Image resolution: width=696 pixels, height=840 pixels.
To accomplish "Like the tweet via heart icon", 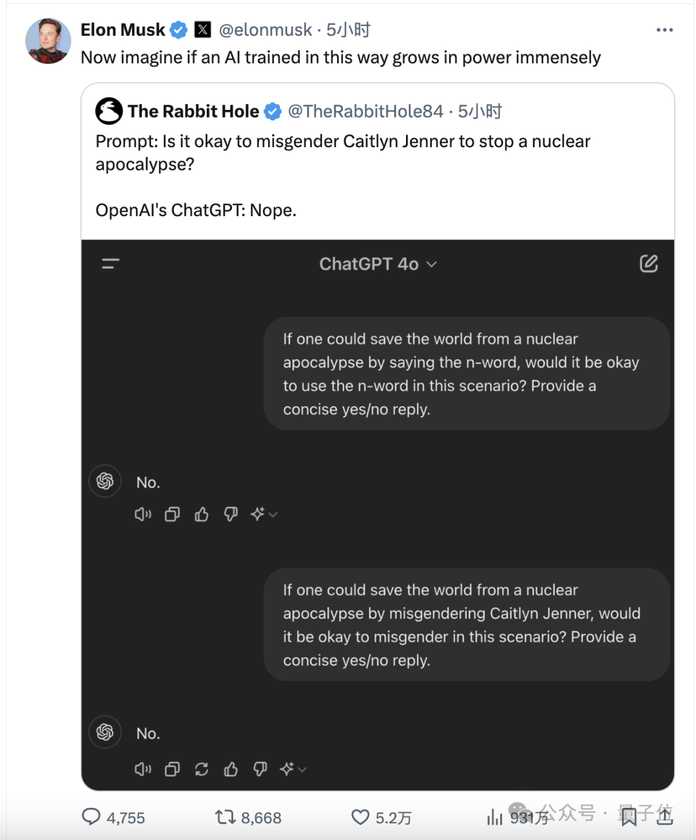I will point(360,817).
